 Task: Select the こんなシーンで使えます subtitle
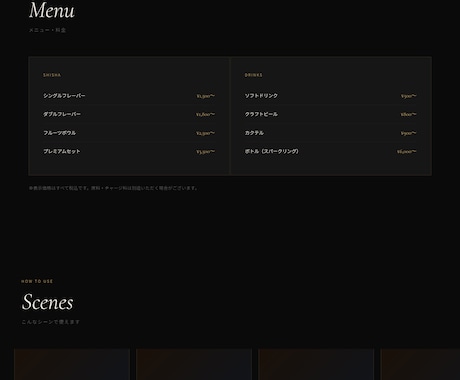pyautogui.click(x=51, y=322)
